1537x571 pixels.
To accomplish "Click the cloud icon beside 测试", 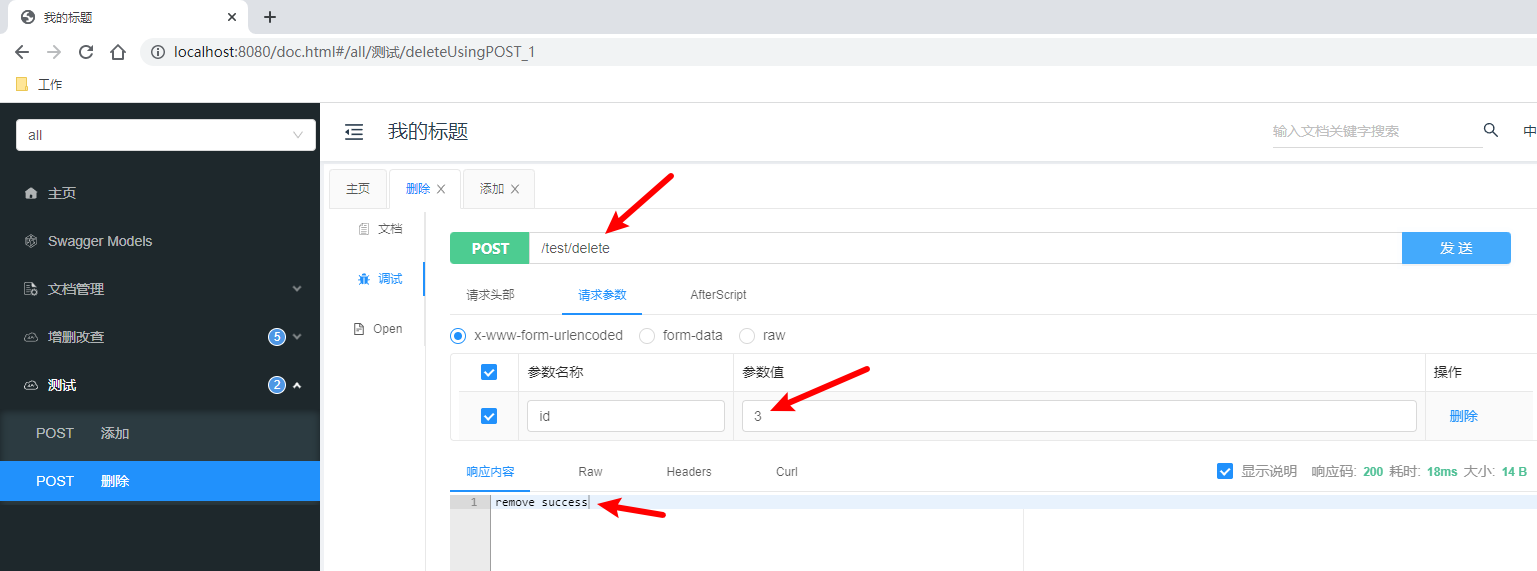I will tap(31, 385).
